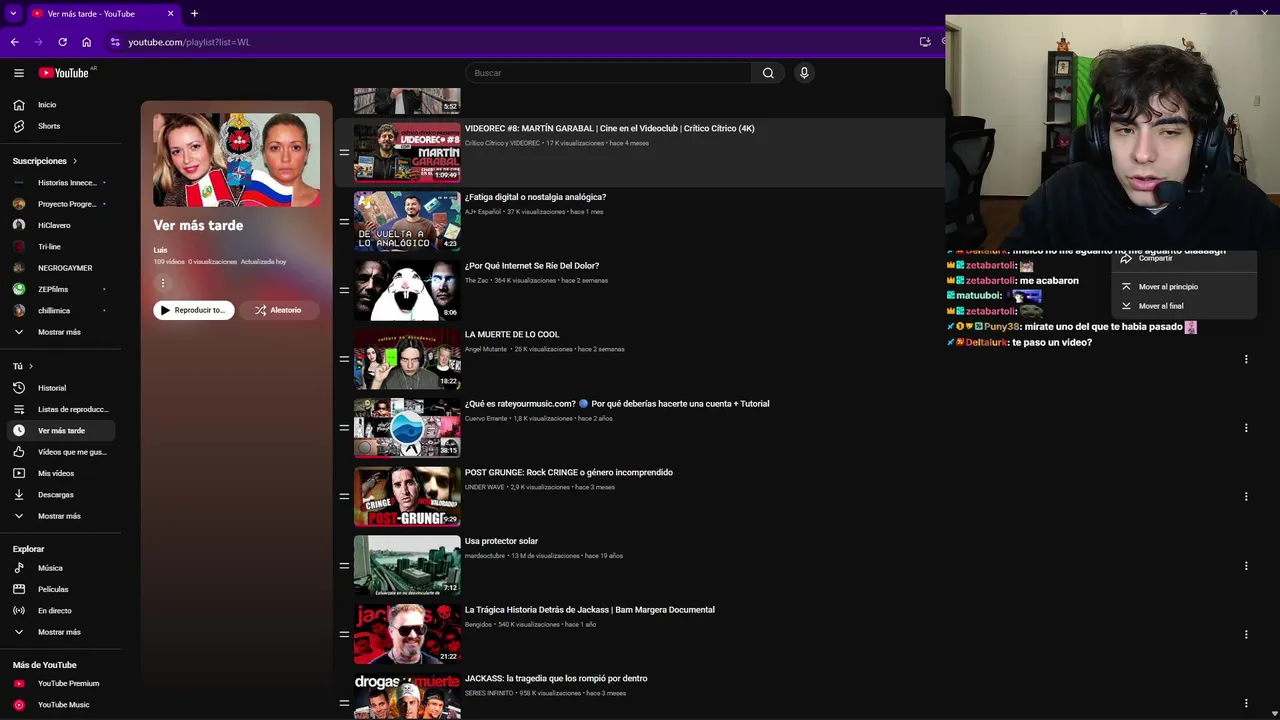Open Proyecto Progre subscription channel
1280x720 pixels.
point(61,204)
